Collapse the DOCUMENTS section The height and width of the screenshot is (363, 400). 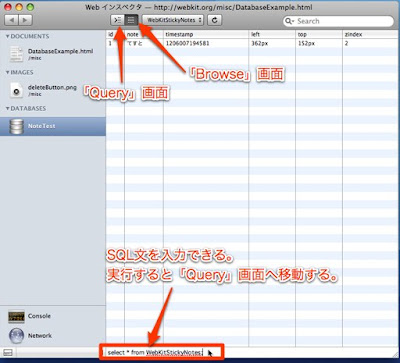[7, 36]
